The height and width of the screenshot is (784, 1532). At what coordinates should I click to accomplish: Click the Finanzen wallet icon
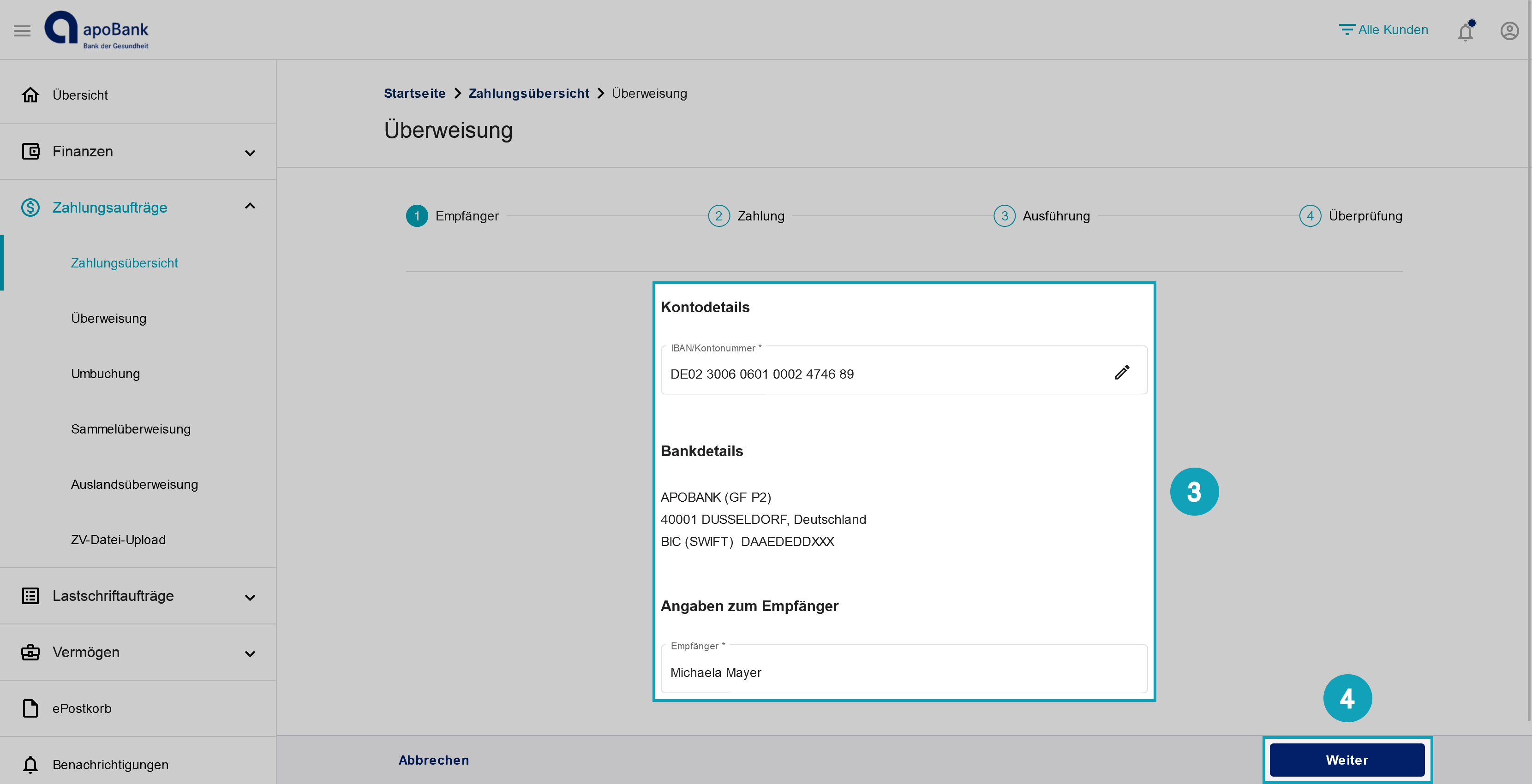[30, 151]
